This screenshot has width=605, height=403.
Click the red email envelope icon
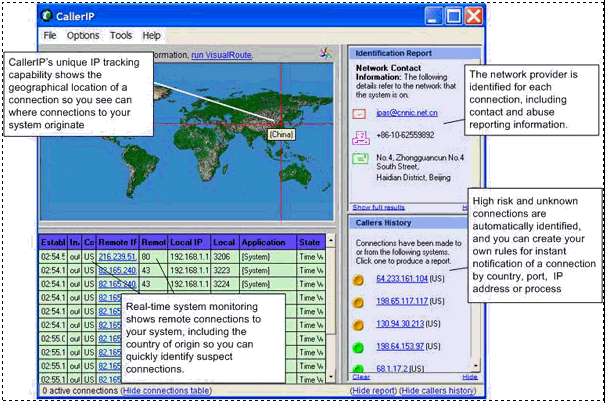[359, 113]
